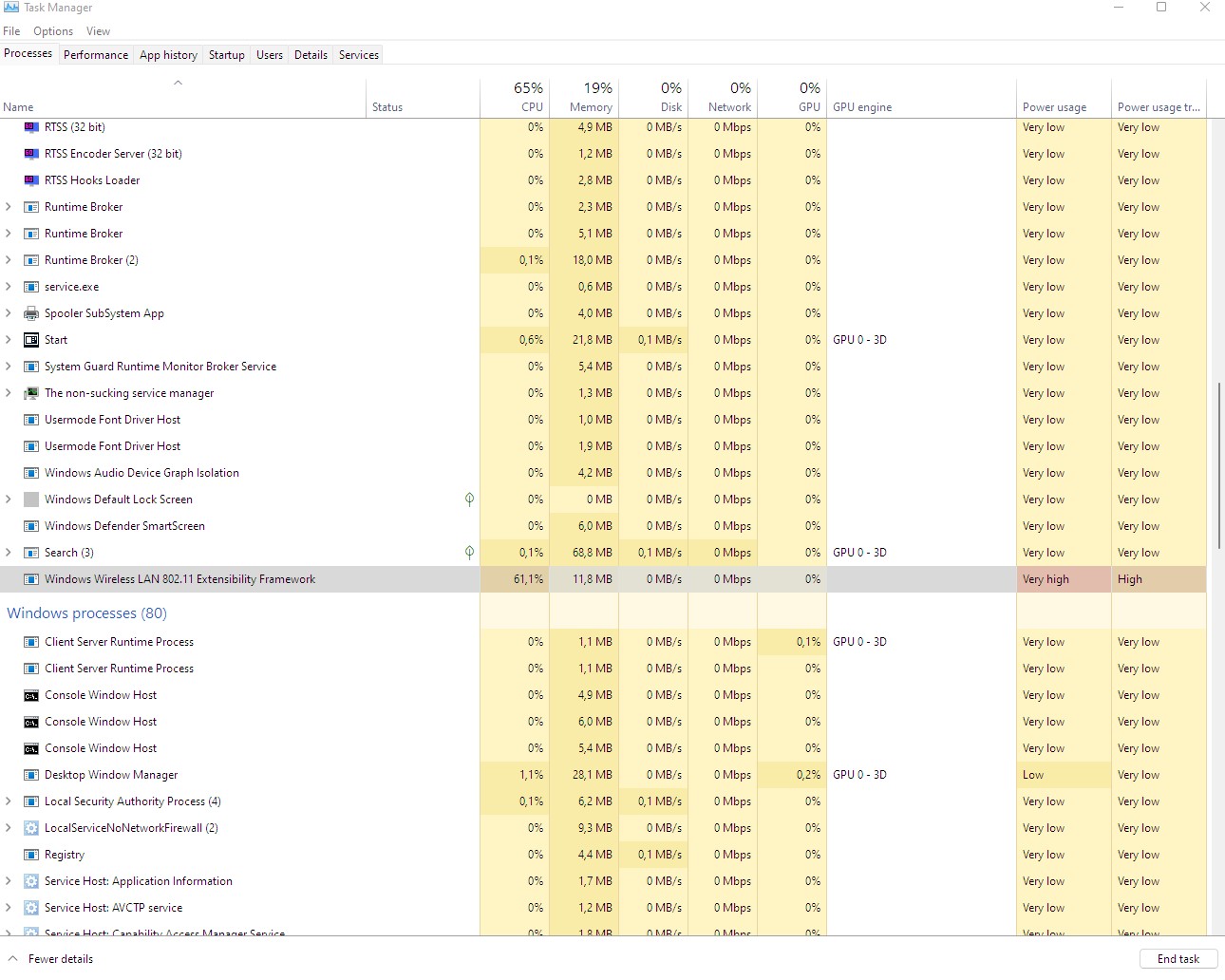This screenshot has height=980, width=1225.
Task: Switch to the Users tab
Action: (270, 55)
